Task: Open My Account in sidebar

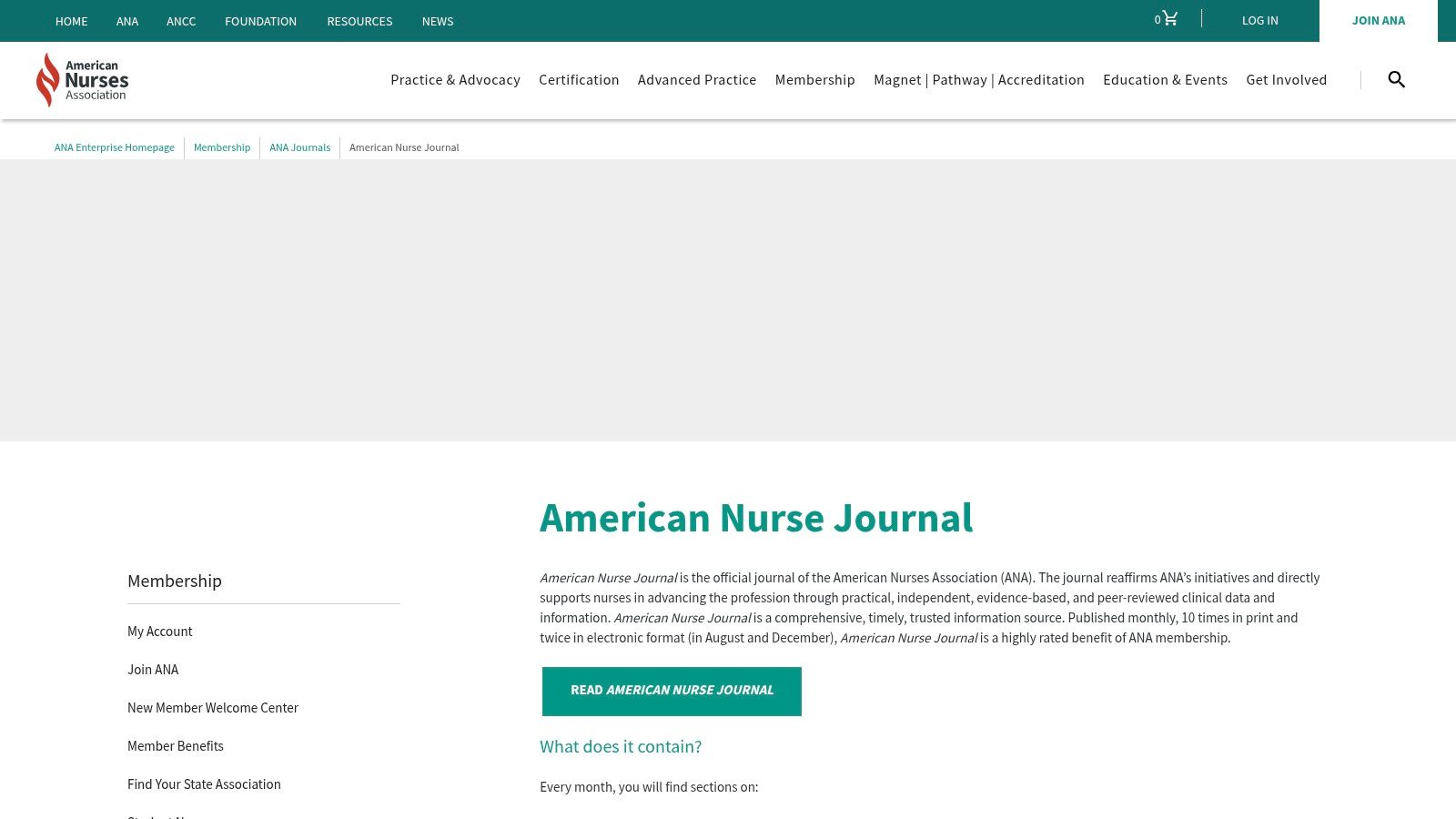Action: [160, 632]
